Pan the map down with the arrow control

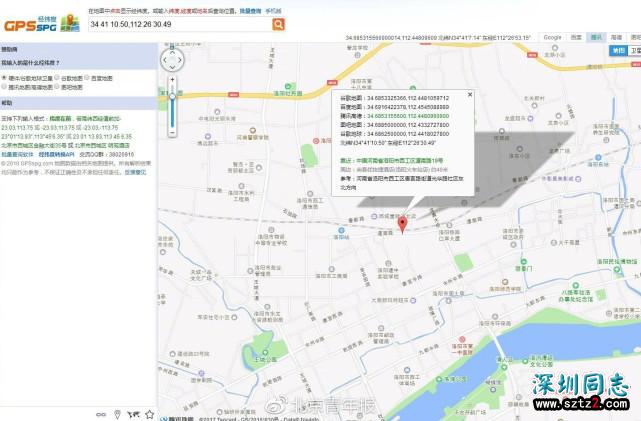(x=172, y=67)
